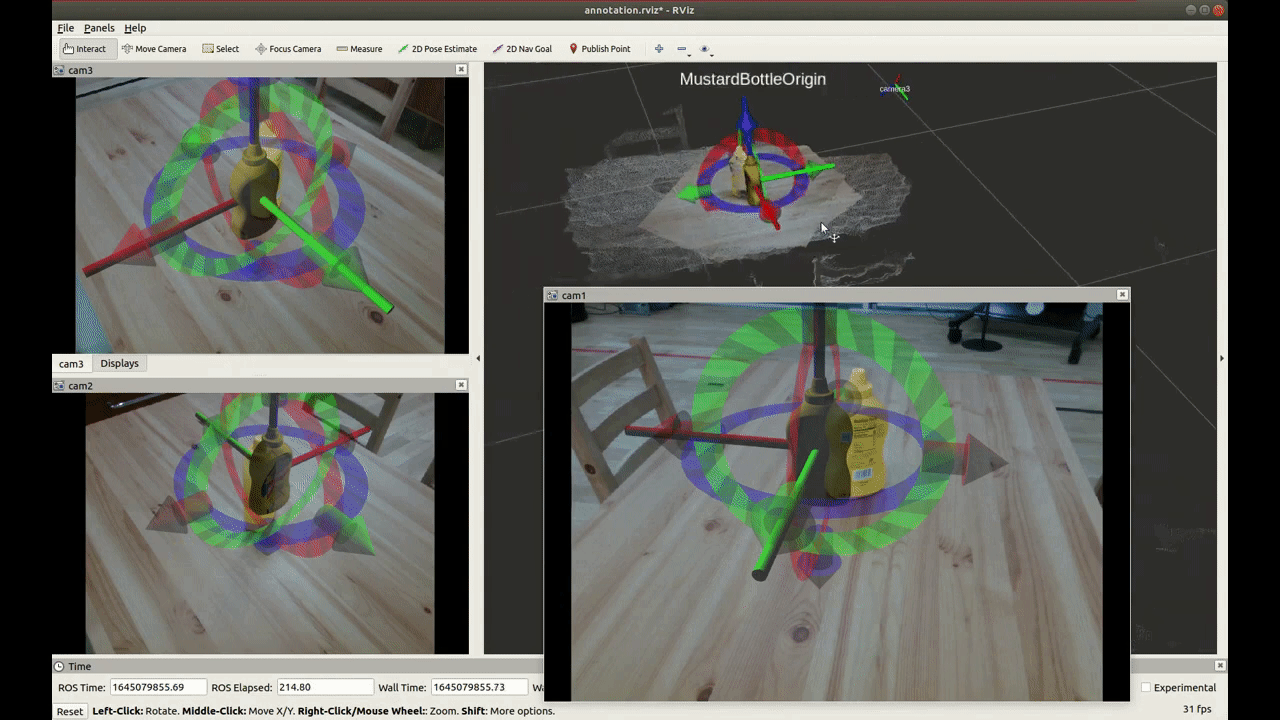The width and height of the screenshot is (1280, 720).
Task: Switch to the cam3 tab
Action: pos(71,363)
